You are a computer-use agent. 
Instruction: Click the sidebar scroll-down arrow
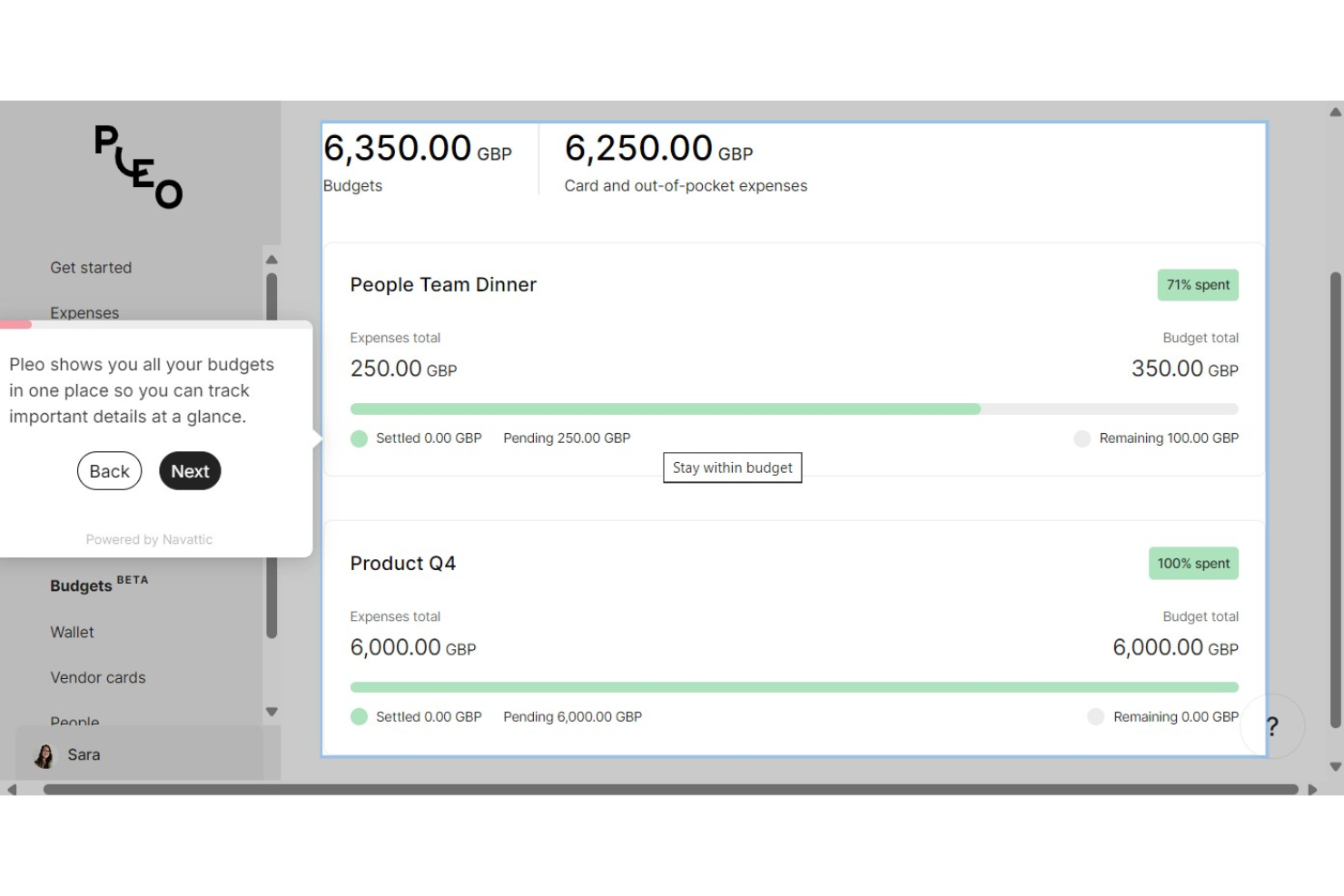(x=272, y=712)
